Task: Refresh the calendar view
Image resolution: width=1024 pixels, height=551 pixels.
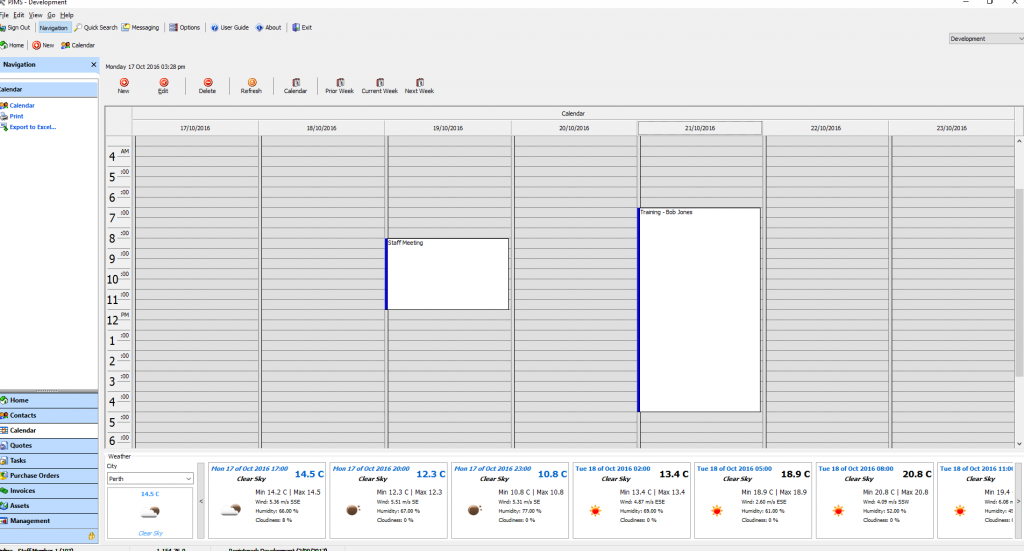Action: [251, 83]
